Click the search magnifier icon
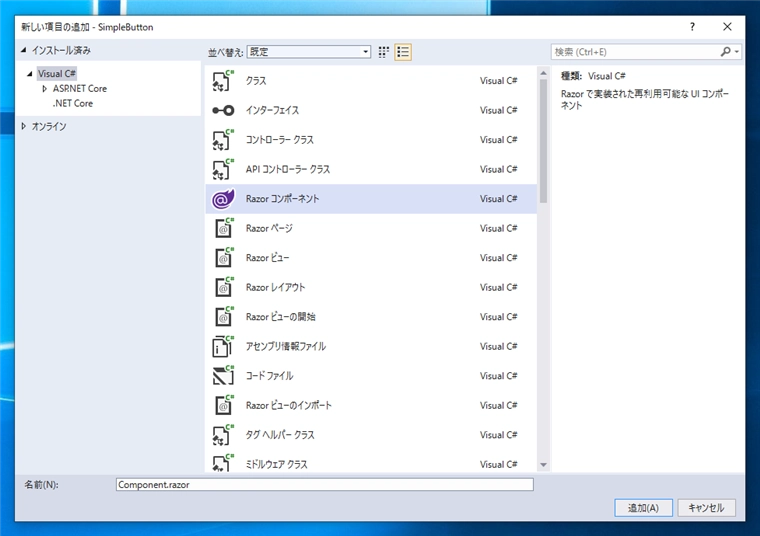This screenshot has height=536, width=760. [x=725, y=51]
